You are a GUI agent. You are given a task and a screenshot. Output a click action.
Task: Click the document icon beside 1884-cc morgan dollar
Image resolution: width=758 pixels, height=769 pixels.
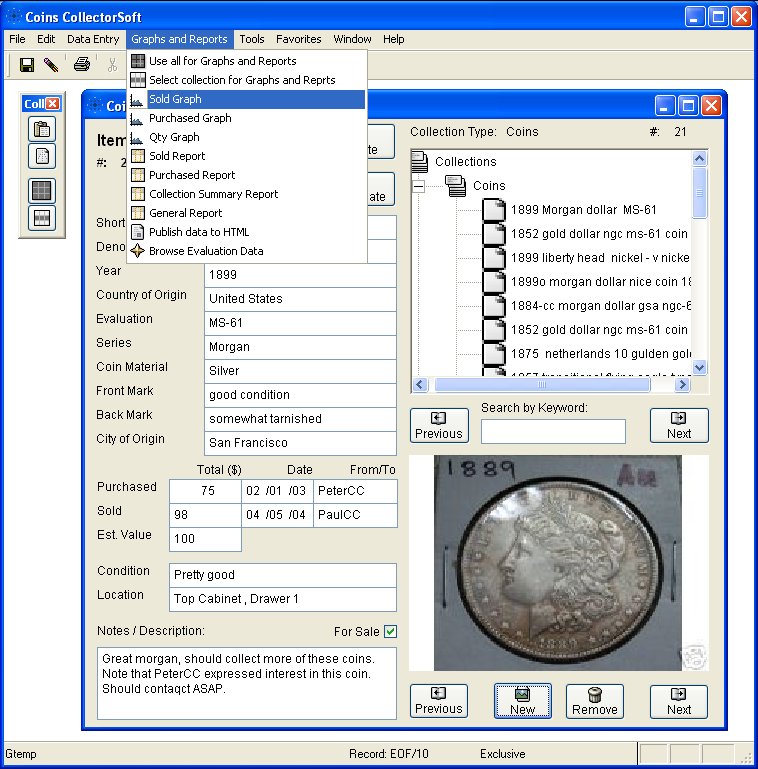pos(494,306)
